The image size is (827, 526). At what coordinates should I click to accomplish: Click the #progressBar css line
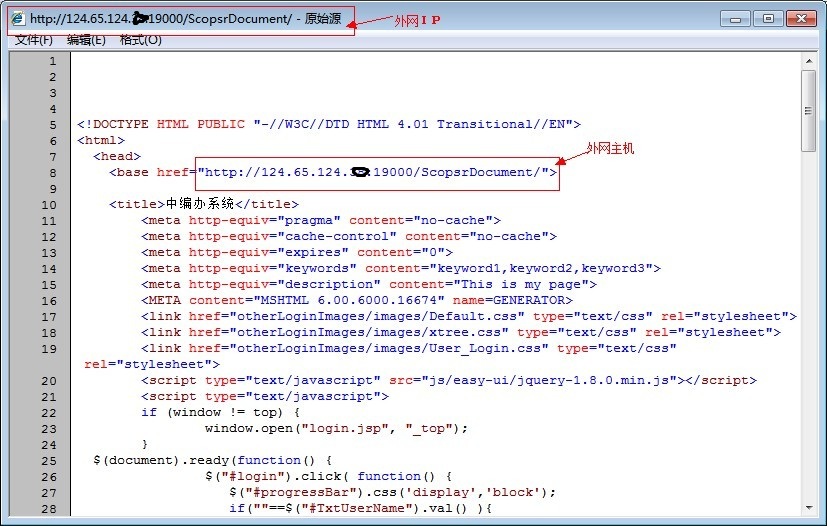(x=392, y=492)
